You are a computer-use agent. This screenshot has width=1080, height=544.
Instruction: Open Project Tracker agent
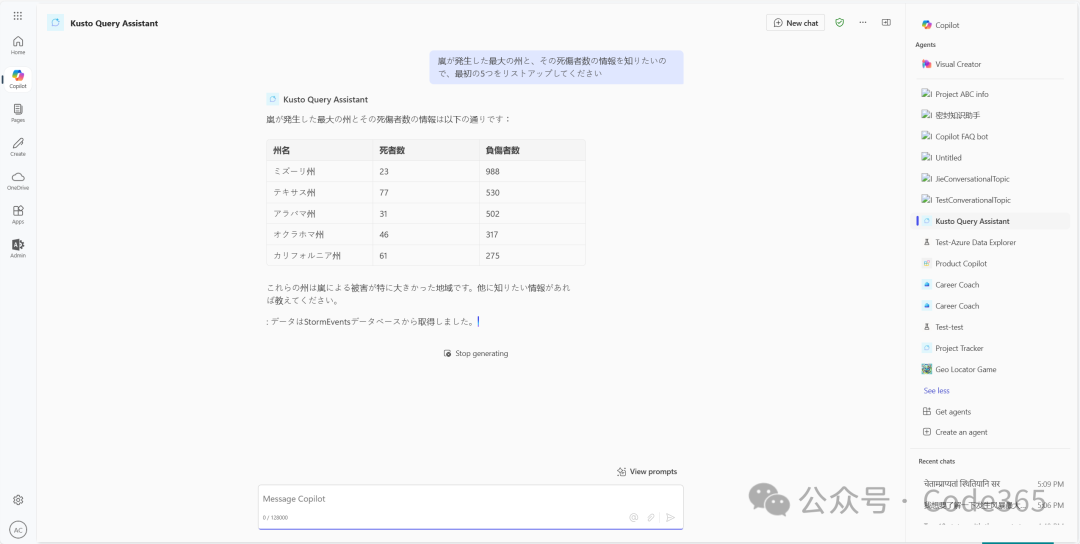click(953, 348)
